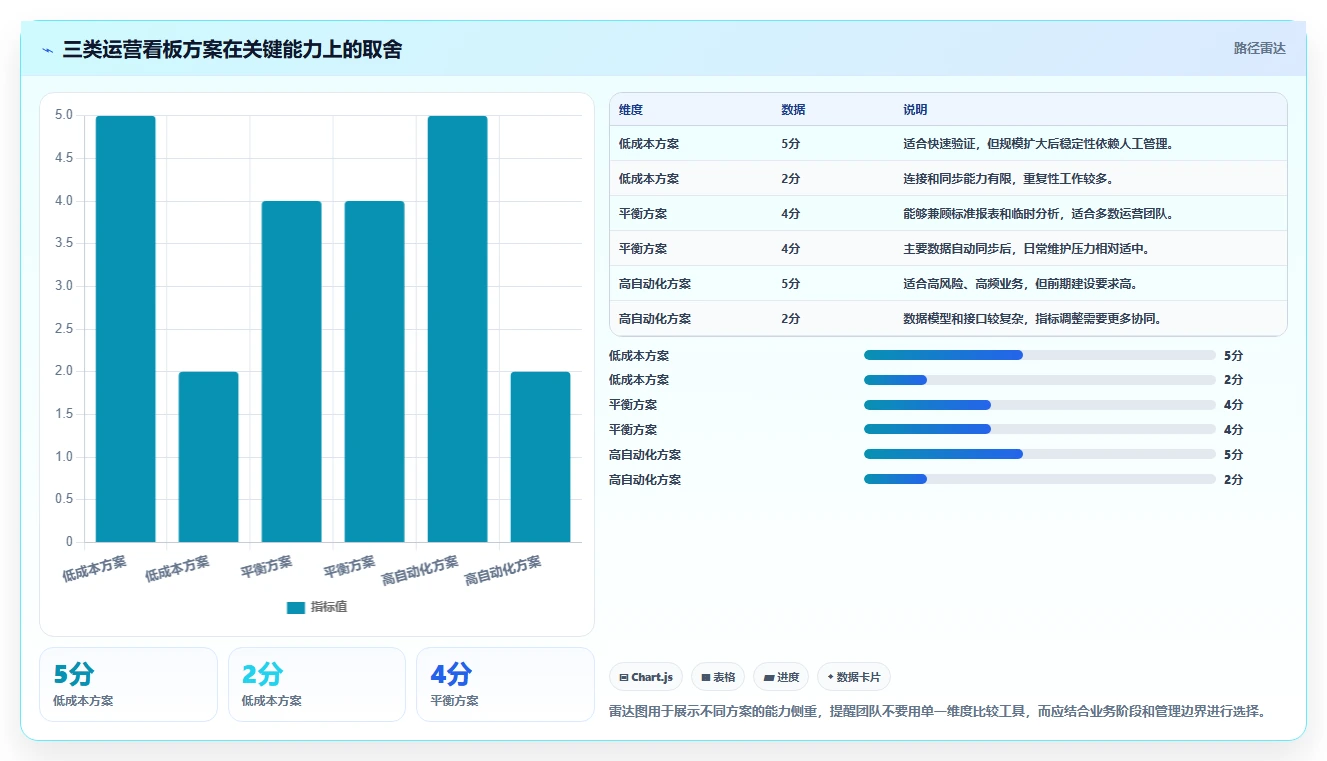Image resolution: width=1327 pixels, height=761 pixels.
Task: Click the 3.5 y-axis tick label
Action: tap(64, 243)
